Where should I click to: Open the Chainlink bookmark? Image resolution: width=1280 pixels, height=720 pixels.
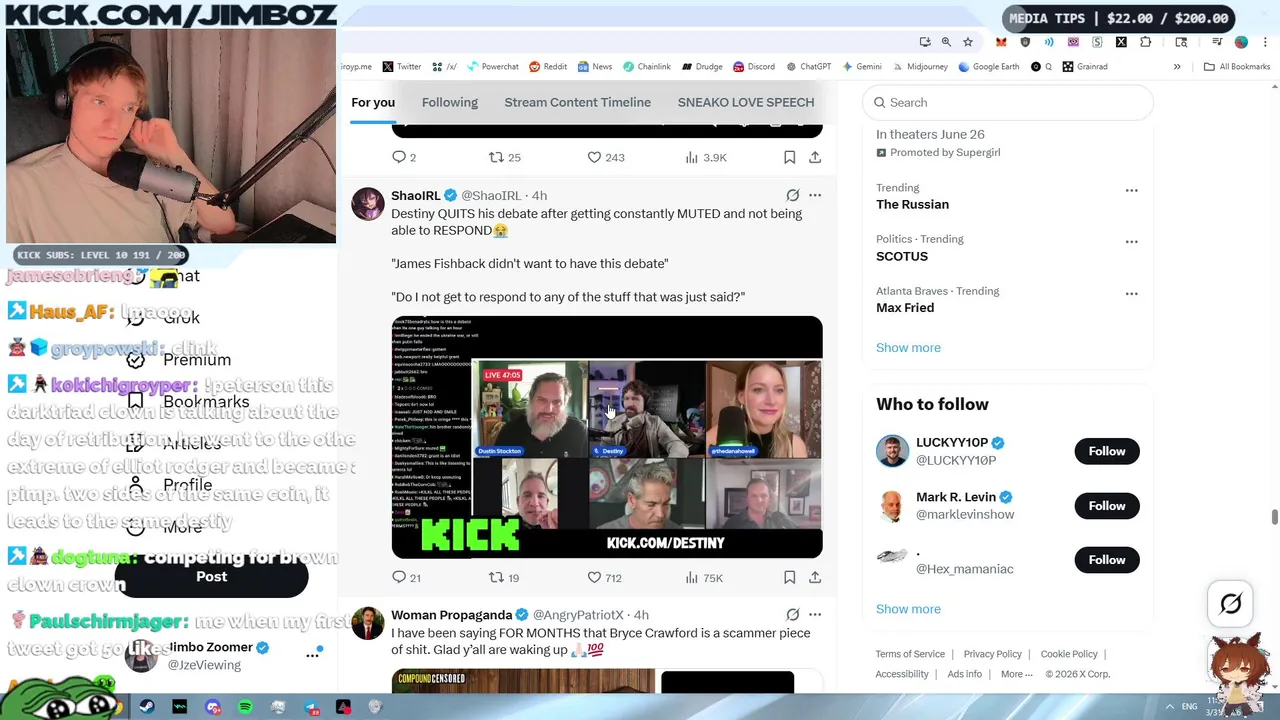tap(646, 67)
